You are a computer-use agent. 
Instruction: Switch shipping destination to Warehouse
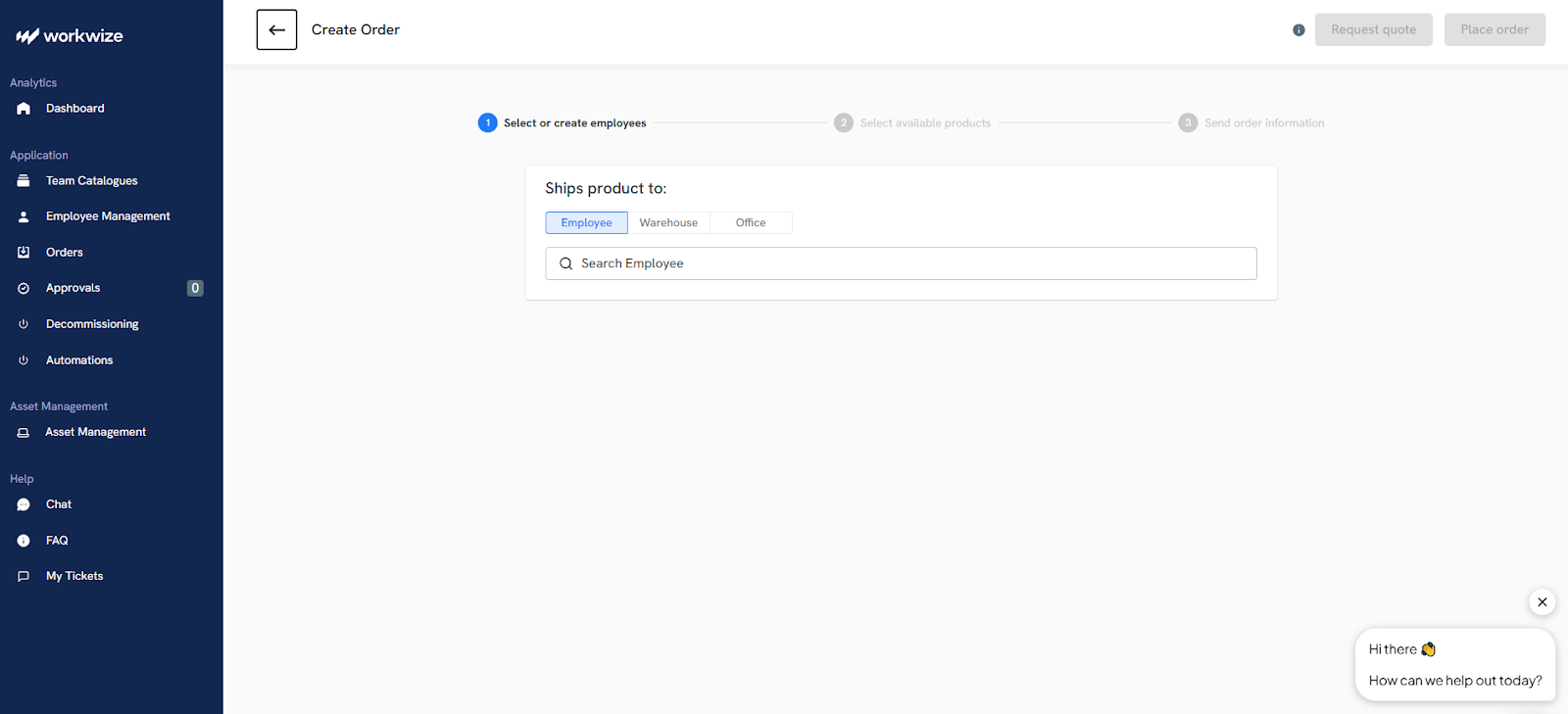coord(668,223)
